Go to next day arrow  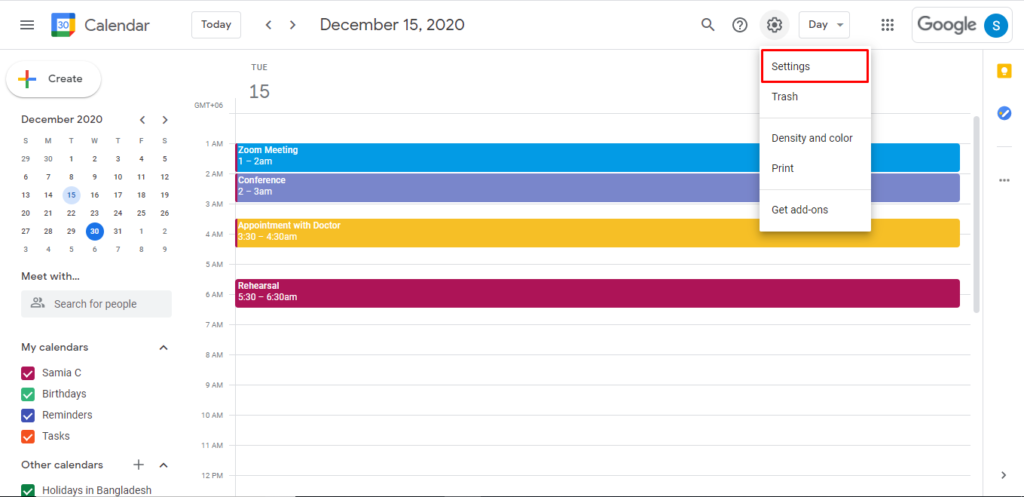click(293, 25)
